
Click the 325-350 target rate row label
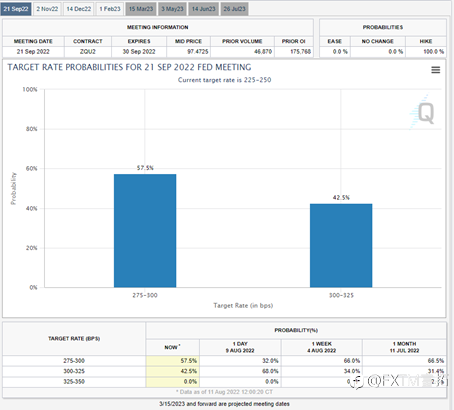point(74,381)
